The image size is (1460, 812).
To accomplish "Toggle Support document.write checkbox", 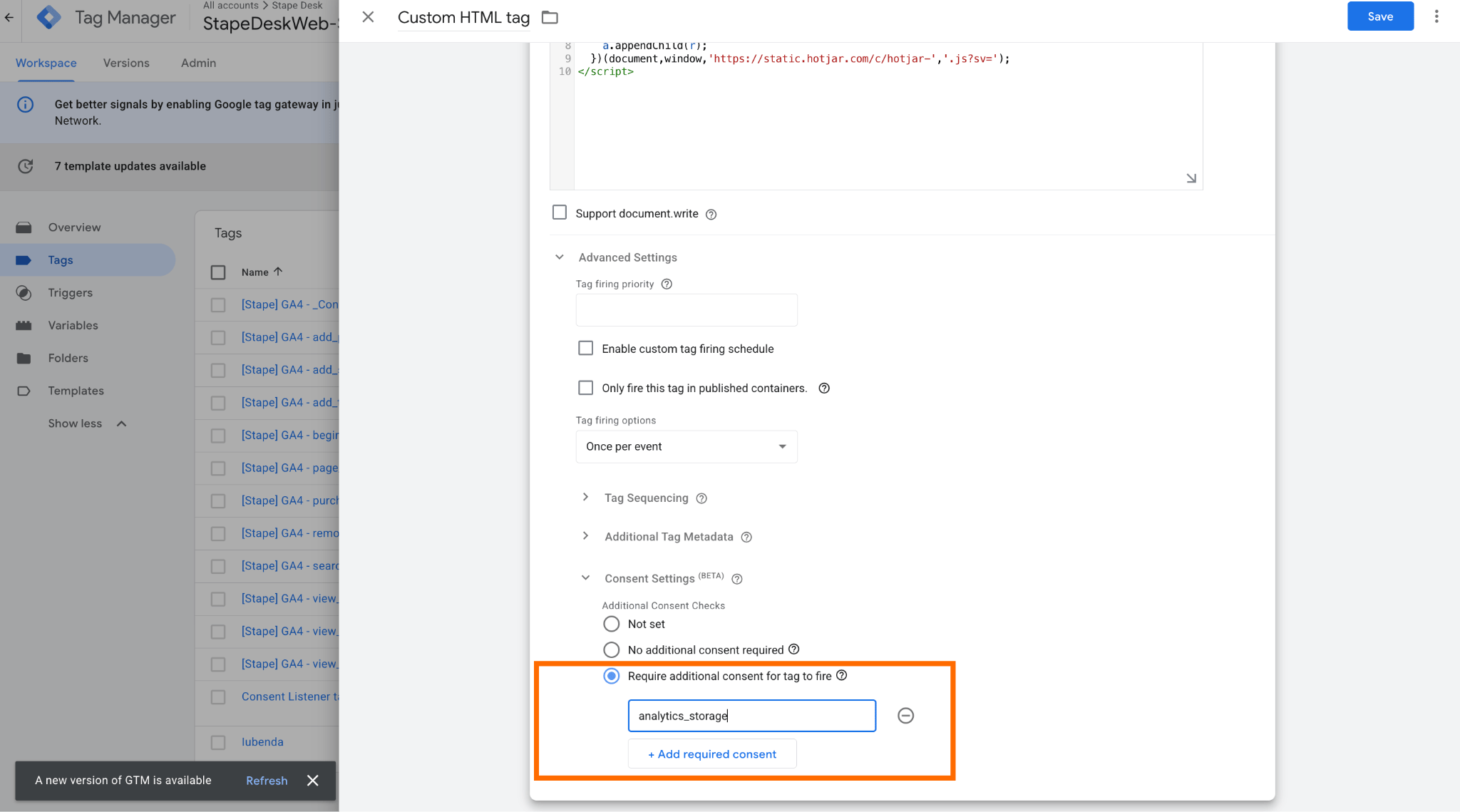I will [560, 212].
